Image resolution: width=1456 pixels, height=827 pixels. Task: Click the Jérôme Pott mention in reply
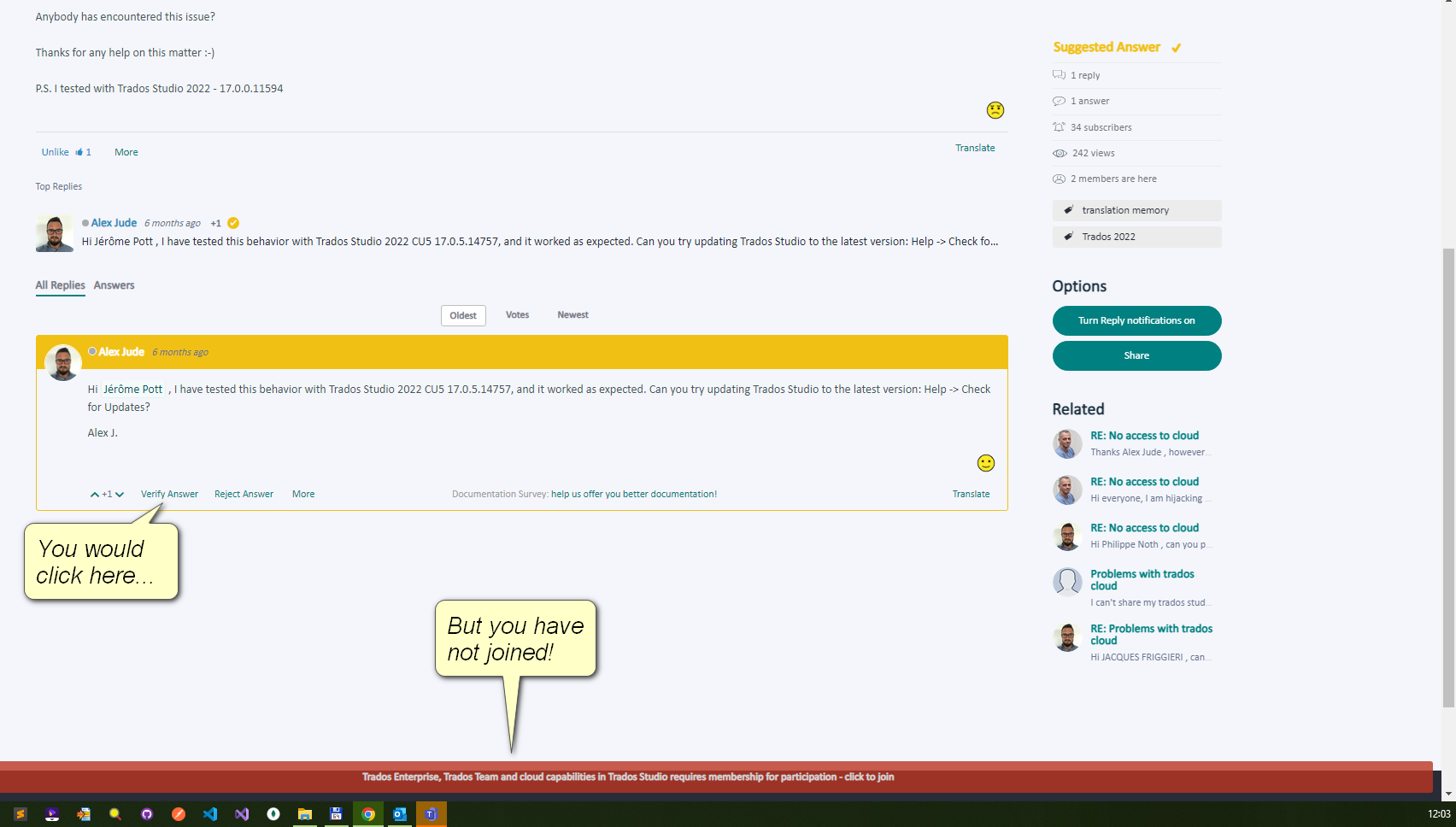(132, 390)
